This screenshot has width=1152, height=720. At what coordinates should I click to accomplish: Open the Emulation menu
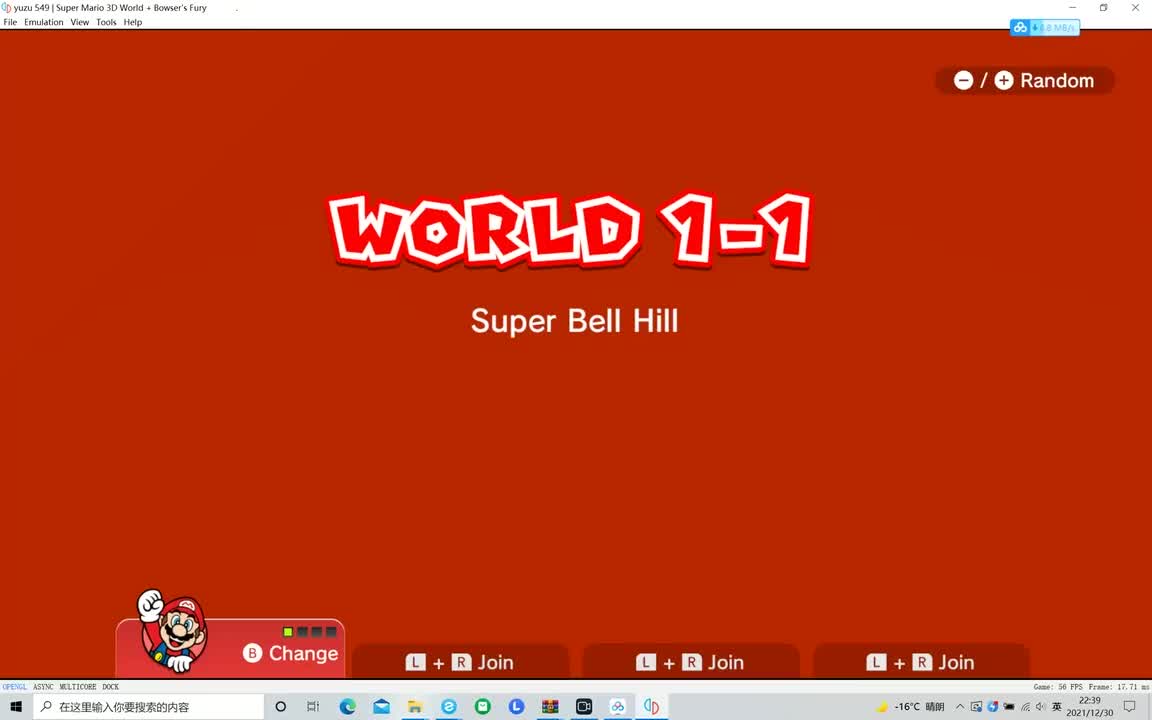tap(43, 22)
